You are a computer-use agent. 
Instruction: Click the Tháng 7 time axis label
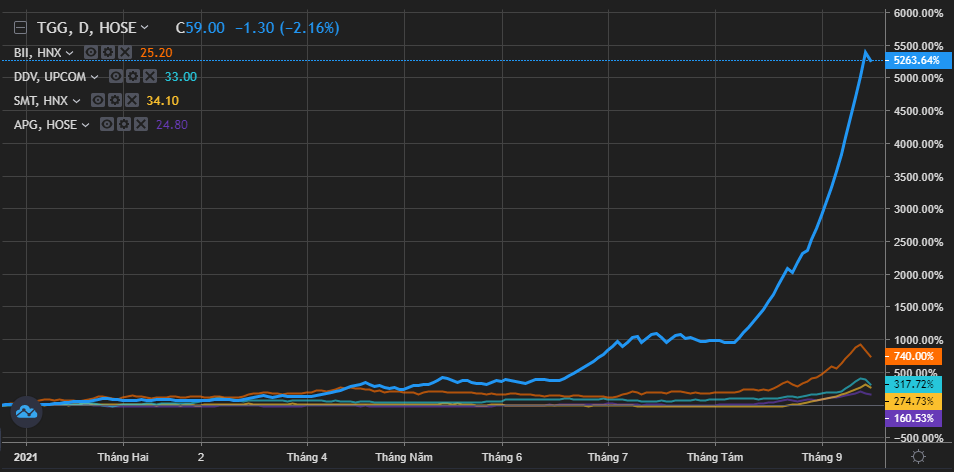(608, 457)
